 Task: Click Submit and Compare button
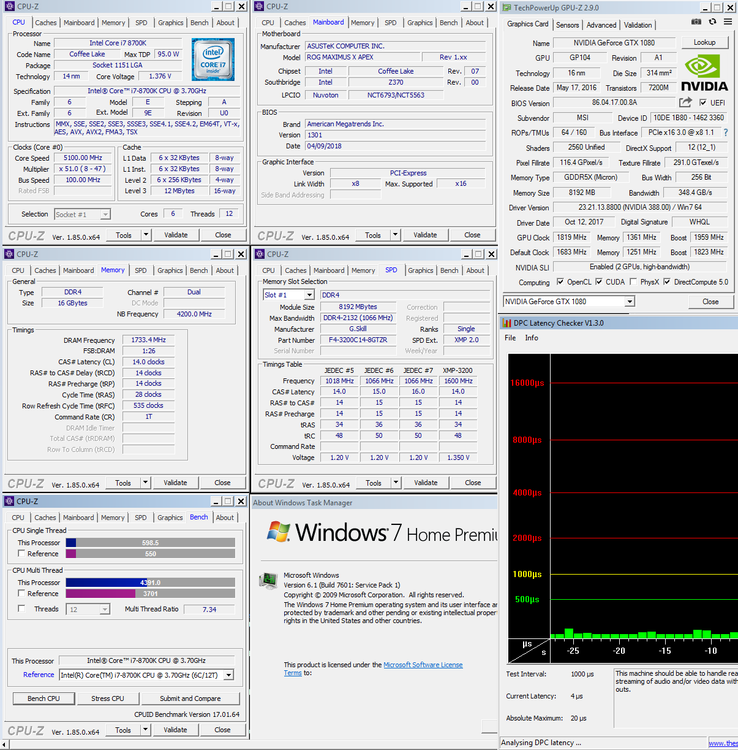click(190, 698)
